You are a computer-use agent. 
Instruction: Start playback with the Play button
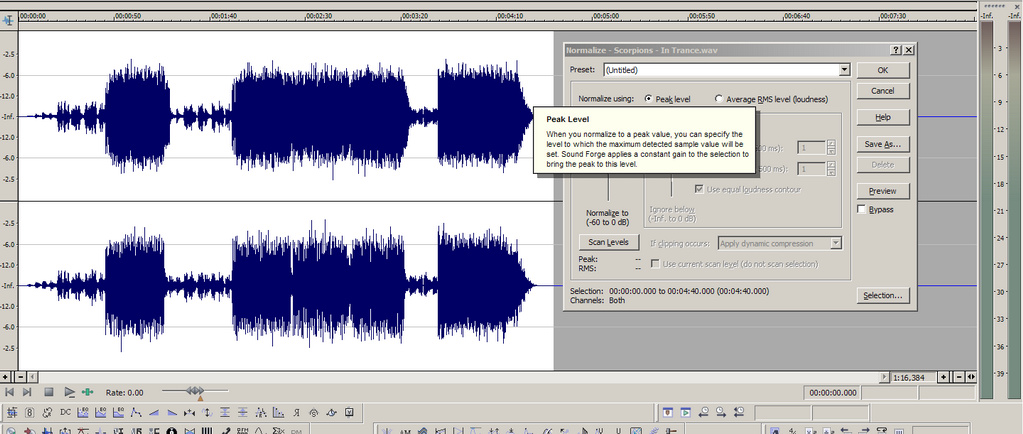[69, 392]
